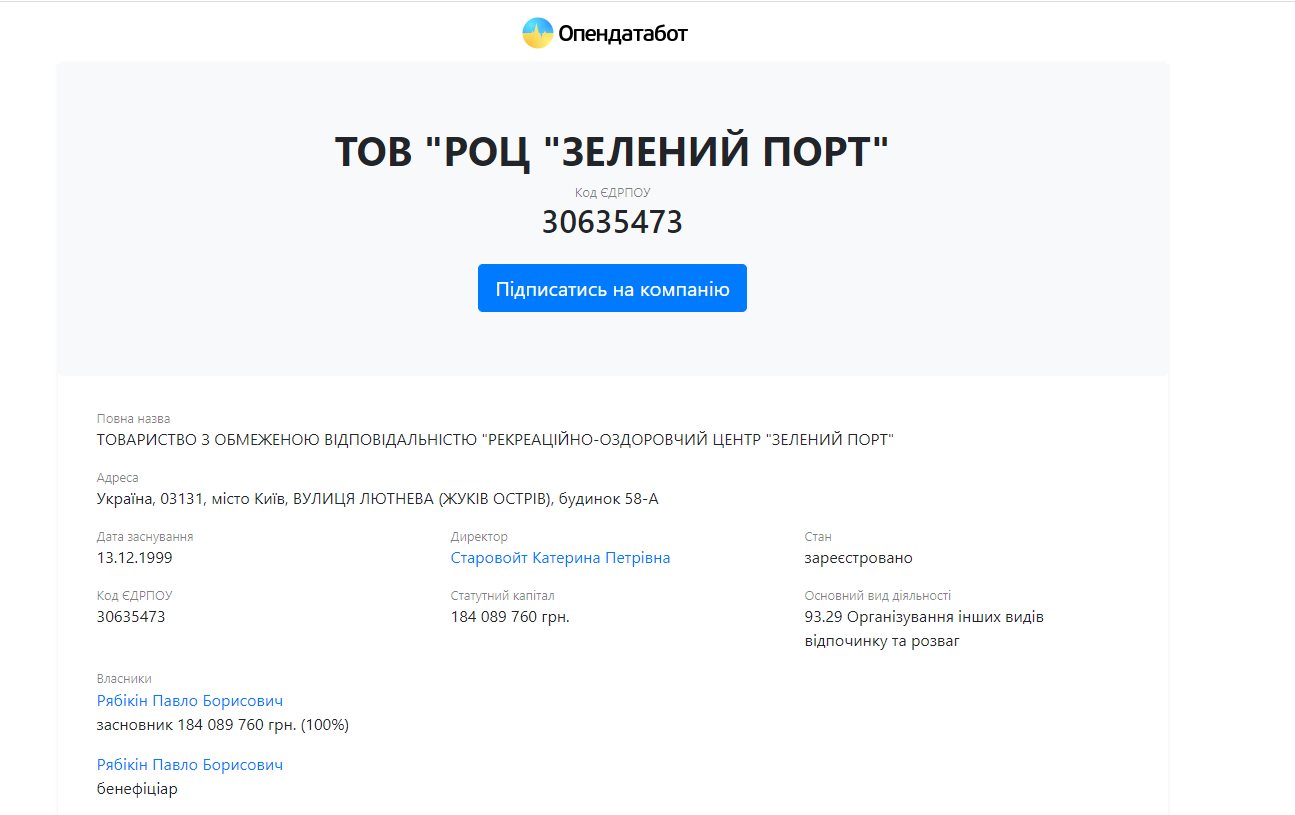Viewport: 1295px width, 815px height.
Task: Click the ТОВ "РОЦ "ЗЕЛЕНИЙ ПОРТ" heading
Action: [611, 152]
